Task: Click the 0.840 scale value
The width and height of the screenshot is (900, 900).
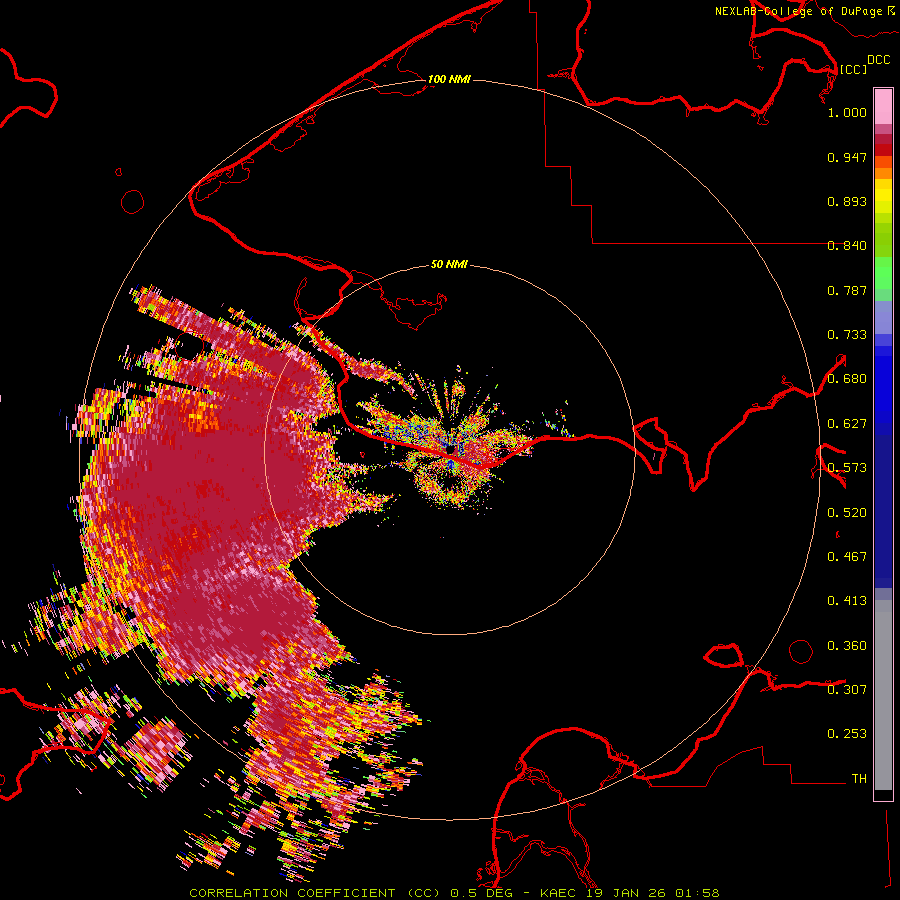Action: point(847,246)
